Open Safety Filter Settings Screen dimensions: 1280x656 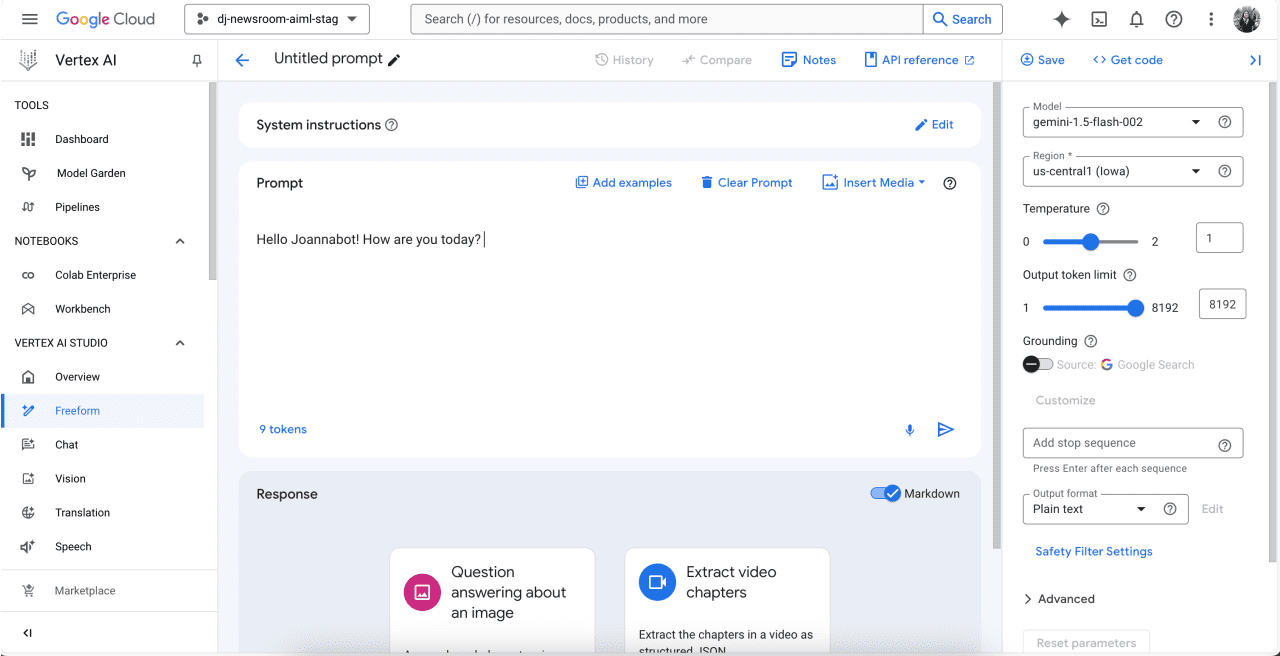1094,552
